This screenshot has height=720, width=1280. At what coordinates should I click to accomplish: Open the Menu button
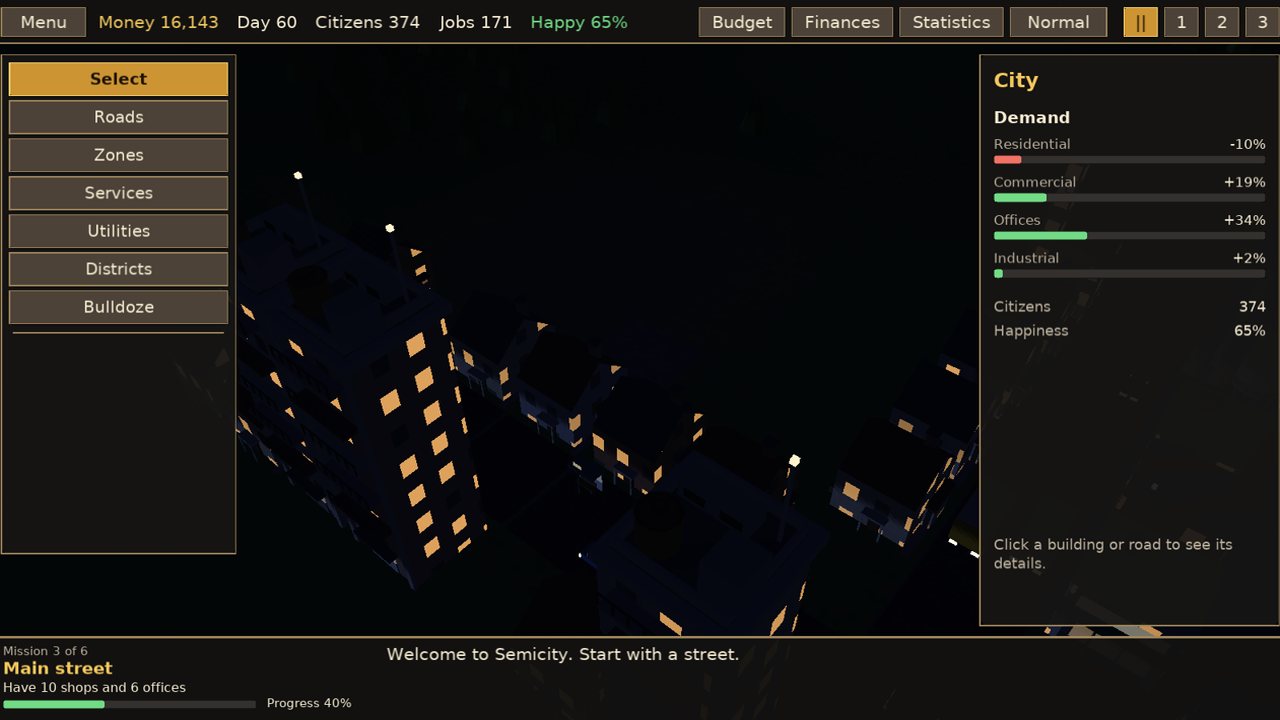[43, 22]
